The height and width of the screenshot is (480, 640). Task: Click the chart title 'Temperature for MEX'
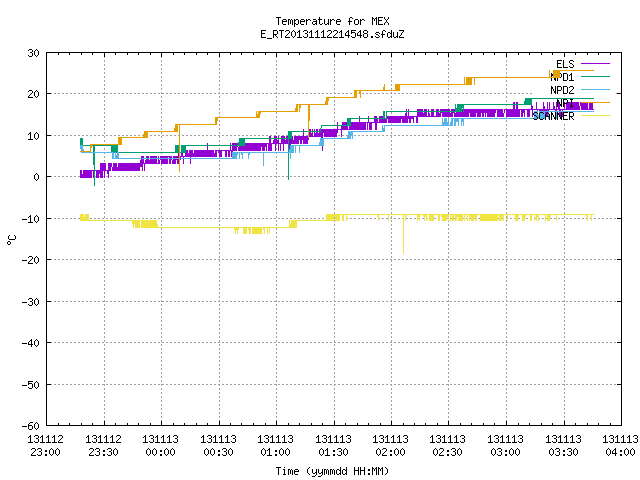332,21
